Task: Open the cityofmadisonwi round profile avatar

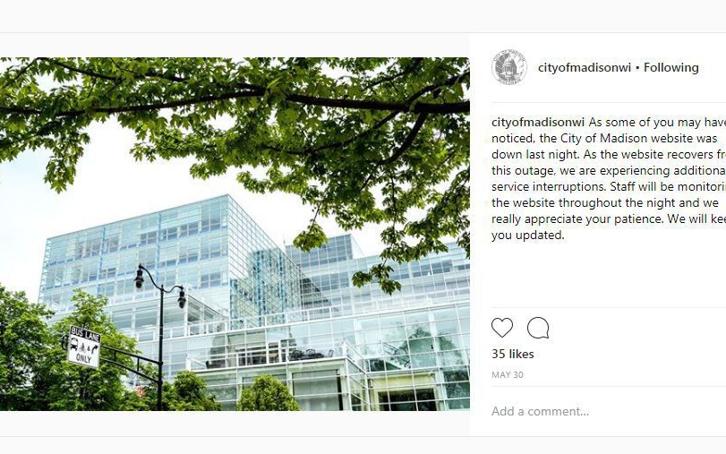Action: (509, 68)
